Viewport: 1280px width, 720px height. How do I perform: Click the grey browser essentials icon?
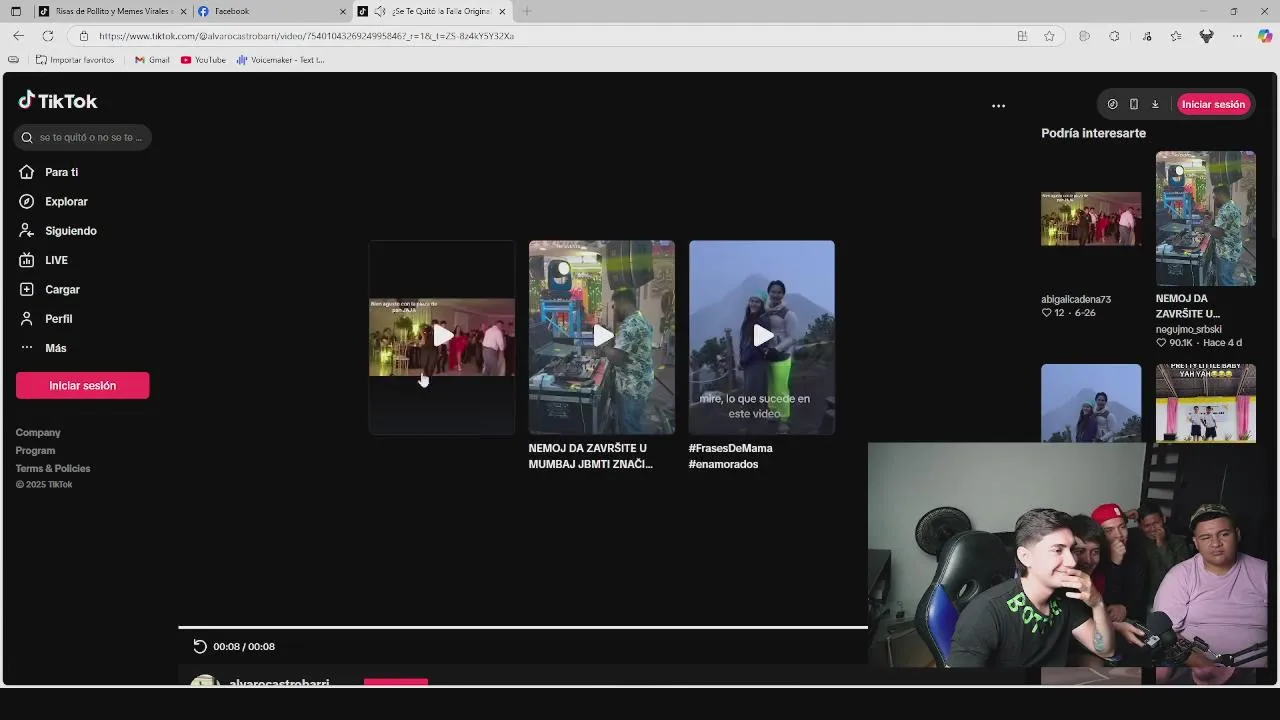(x=1084, y=36)
